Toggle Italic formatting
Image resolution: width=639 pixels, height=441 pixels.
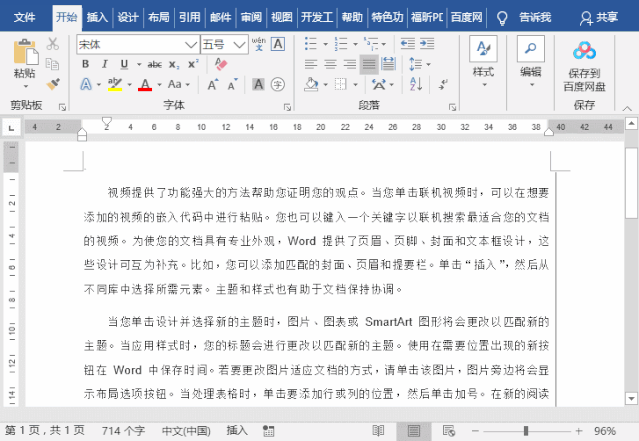pos(105,64)
